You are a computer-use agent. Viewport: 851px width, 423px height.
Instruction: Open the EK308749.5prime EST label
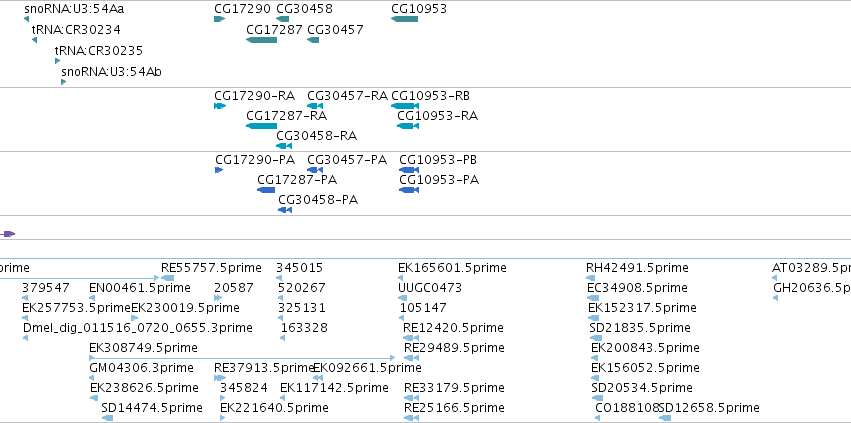143,347
